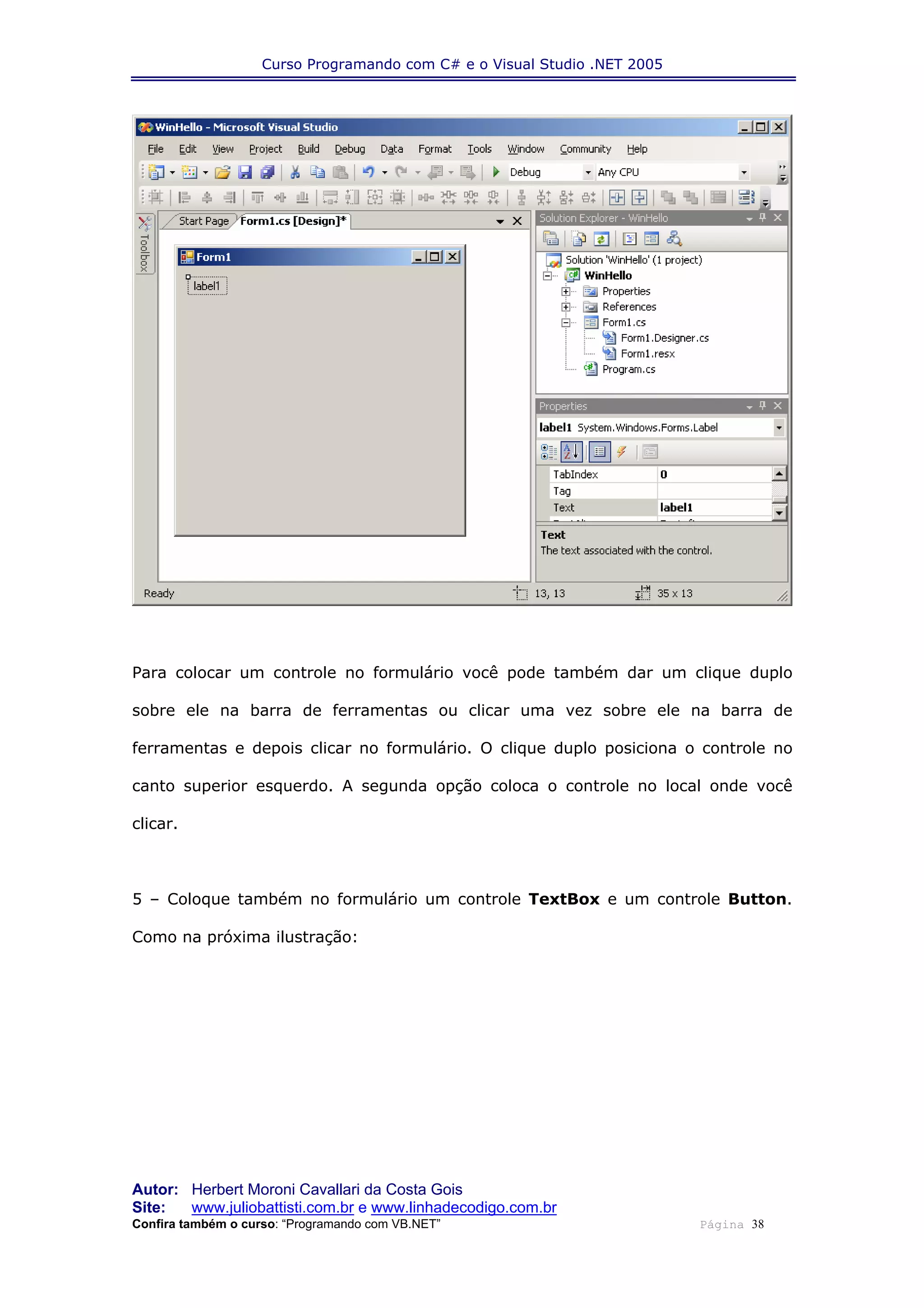The width and height of the screenshot is (924, 1308).
Task: Click the Text property value label1
Action: (715, 508)
